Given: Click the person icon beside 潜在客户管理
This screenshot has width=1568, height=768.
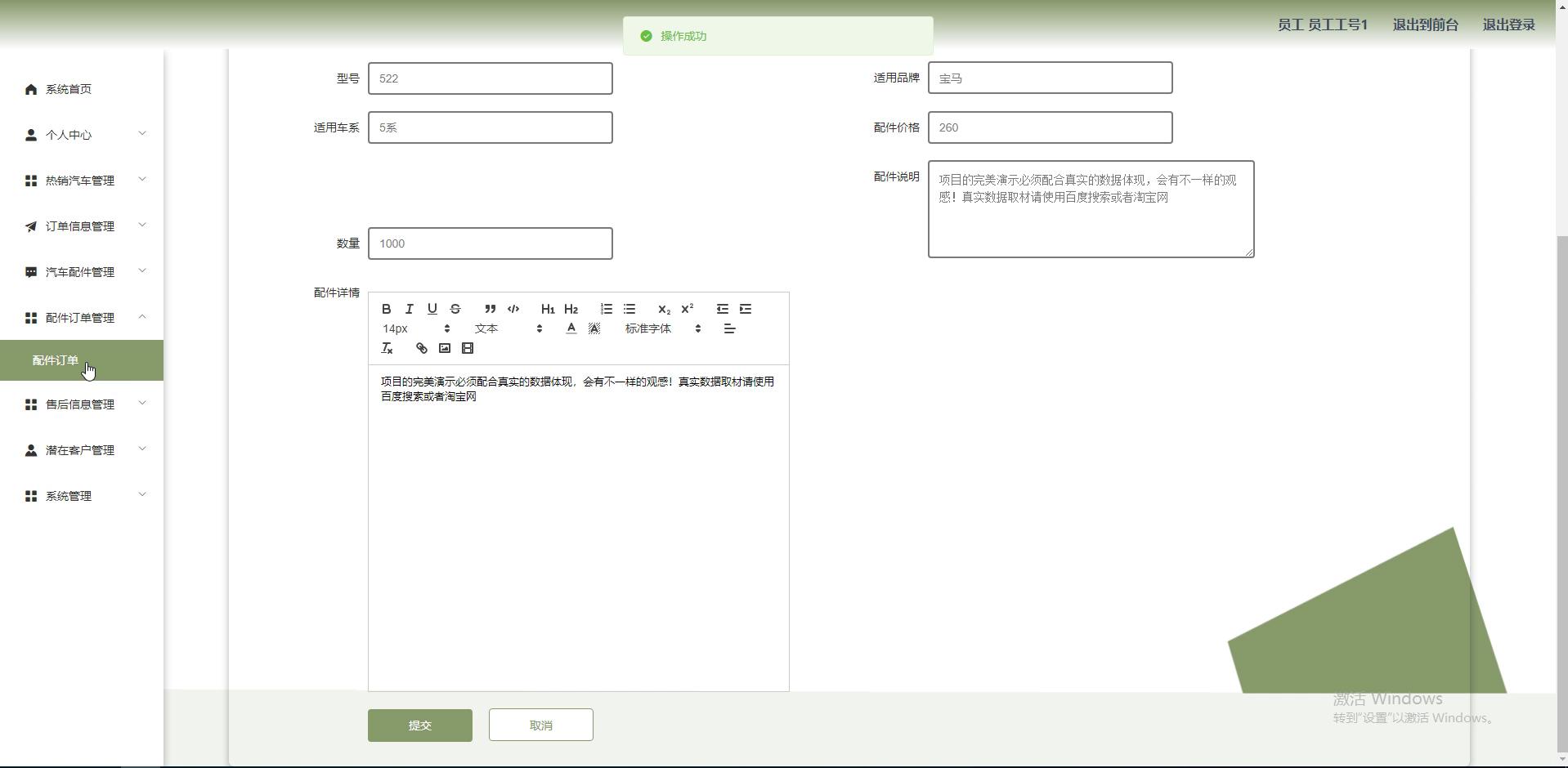Looking at the screenshot, I should tap(31, 450).
